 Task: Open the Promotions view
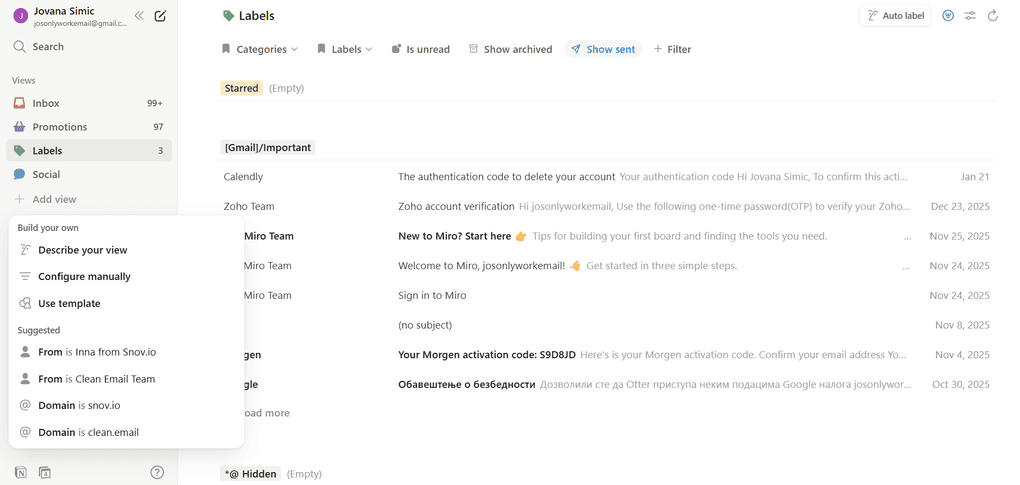coord(88,127)
